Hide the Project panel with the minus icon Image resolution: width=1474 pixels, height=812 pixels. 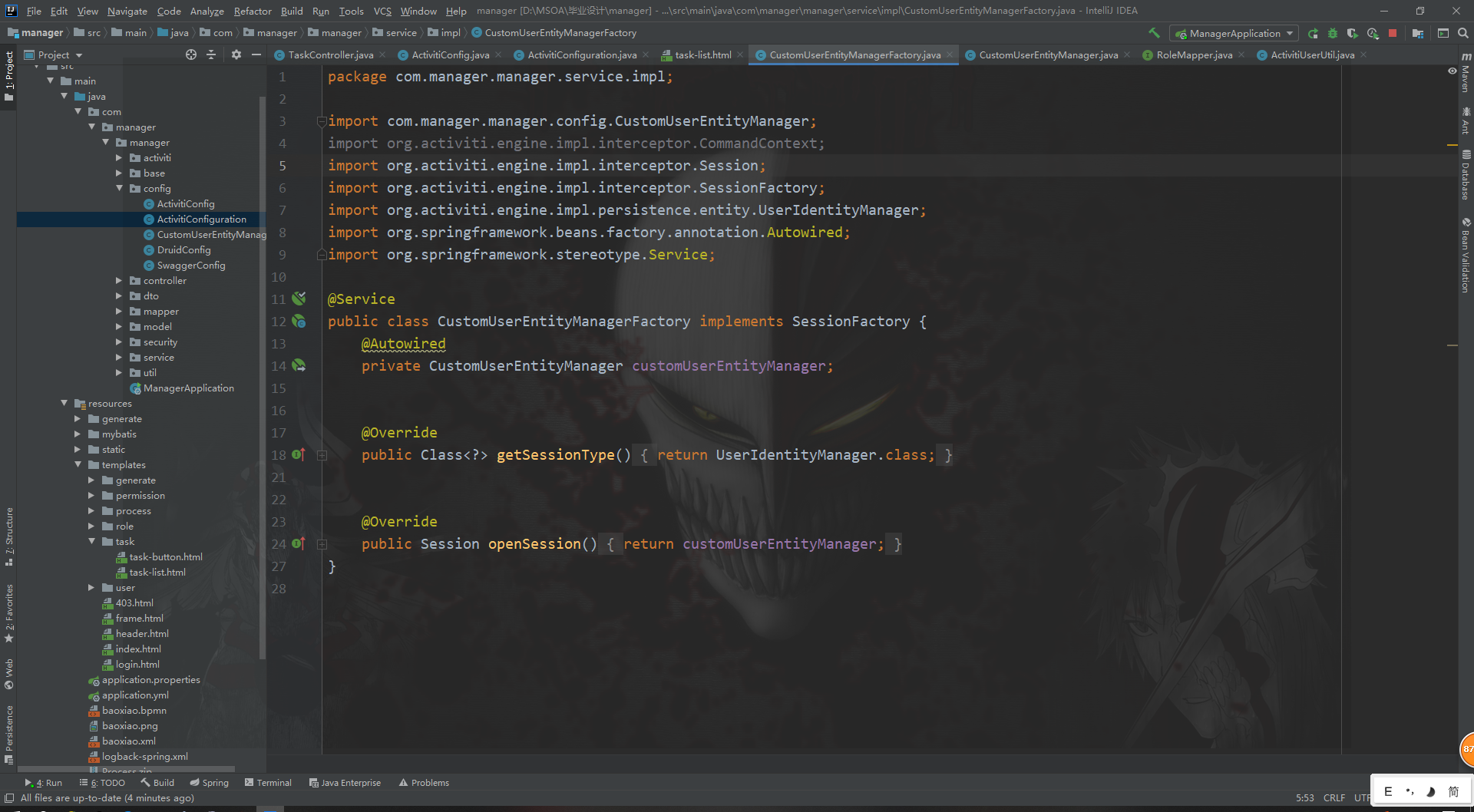click(256, 54)
